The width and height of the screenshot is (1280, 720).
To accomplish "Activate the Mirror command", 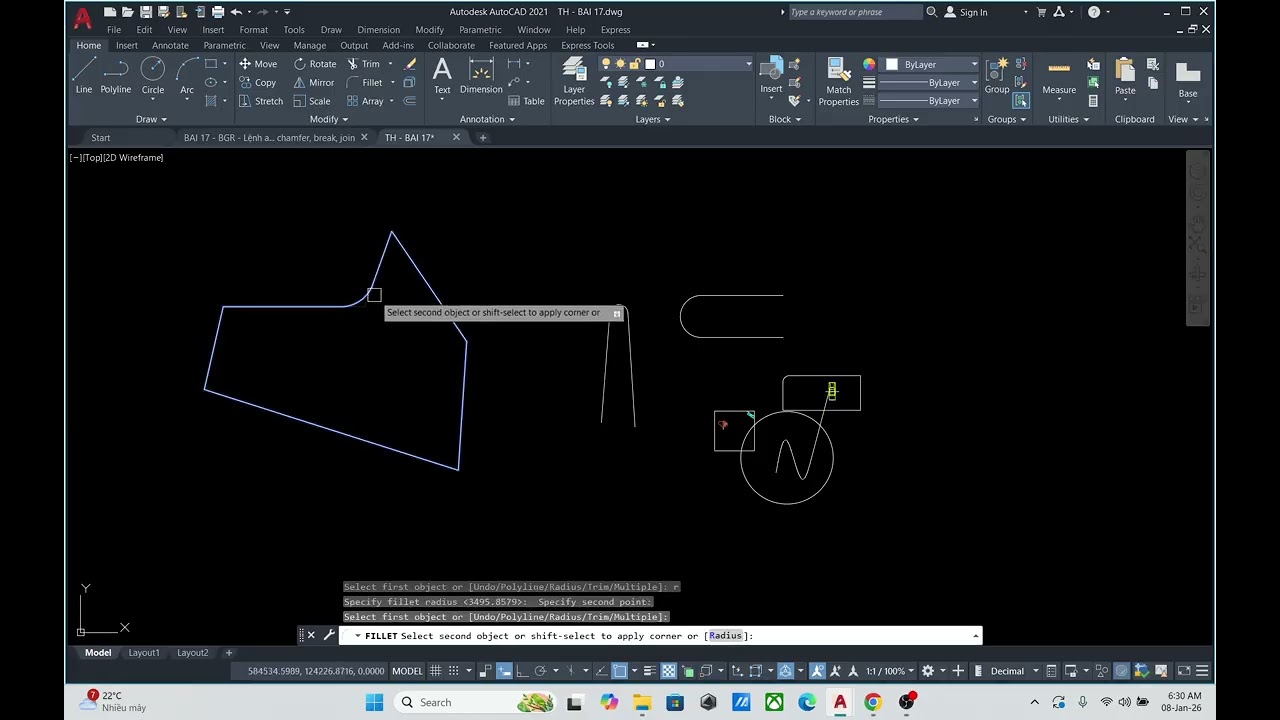I will (x=314, y=83).
